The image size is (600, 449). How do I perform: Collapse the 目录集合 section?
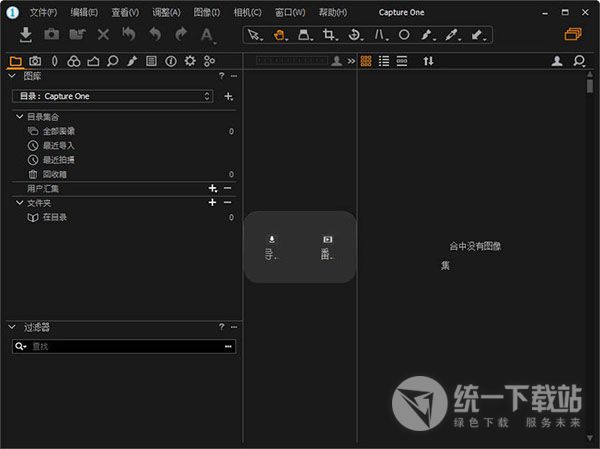[19, 117]
